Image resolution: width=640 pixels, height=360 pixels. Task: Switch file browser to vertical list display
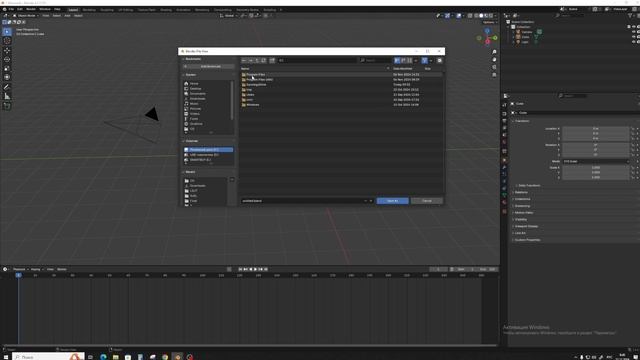(397, 60)
